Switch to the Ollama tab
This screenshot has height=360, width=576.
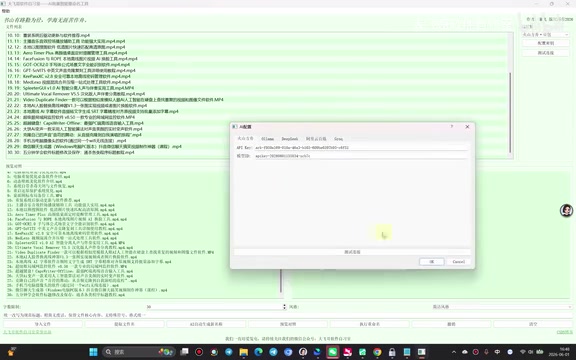pyautogui.click(x=267, y=139)
